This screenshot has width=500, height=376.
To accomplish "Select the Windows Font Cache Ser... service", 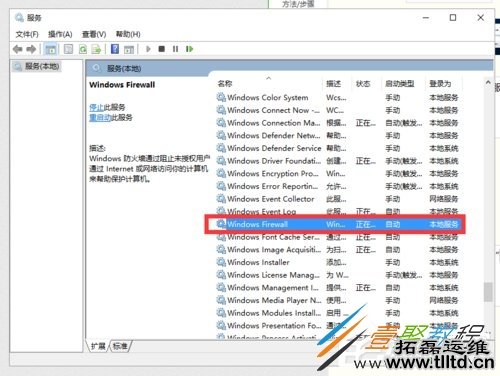I will [x=338, y=237].
